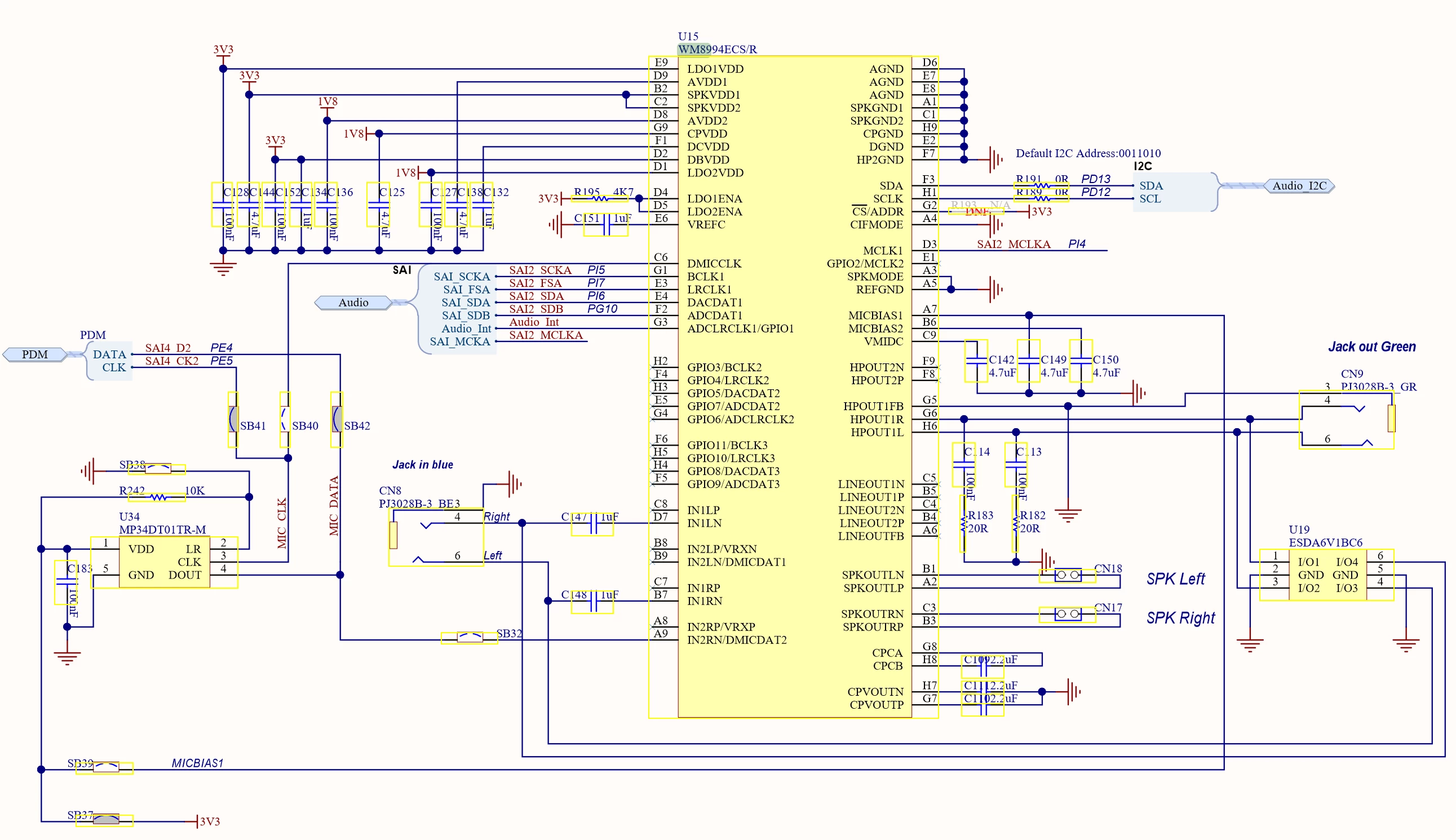The width and height of the screenshot is (1456, 840).
Task: Click the SAI2_FSA net label
Action: point(535,283)
